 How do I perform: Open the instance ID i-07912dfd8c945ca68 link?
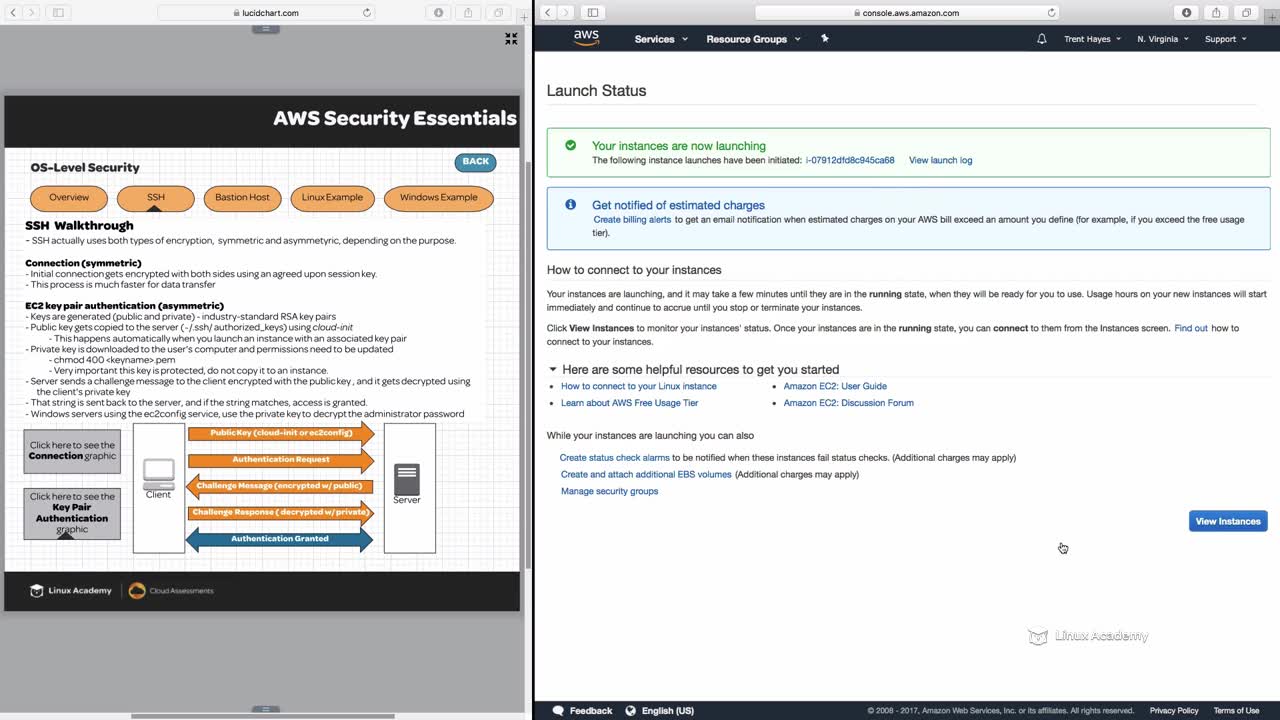(x=850, y=160)
